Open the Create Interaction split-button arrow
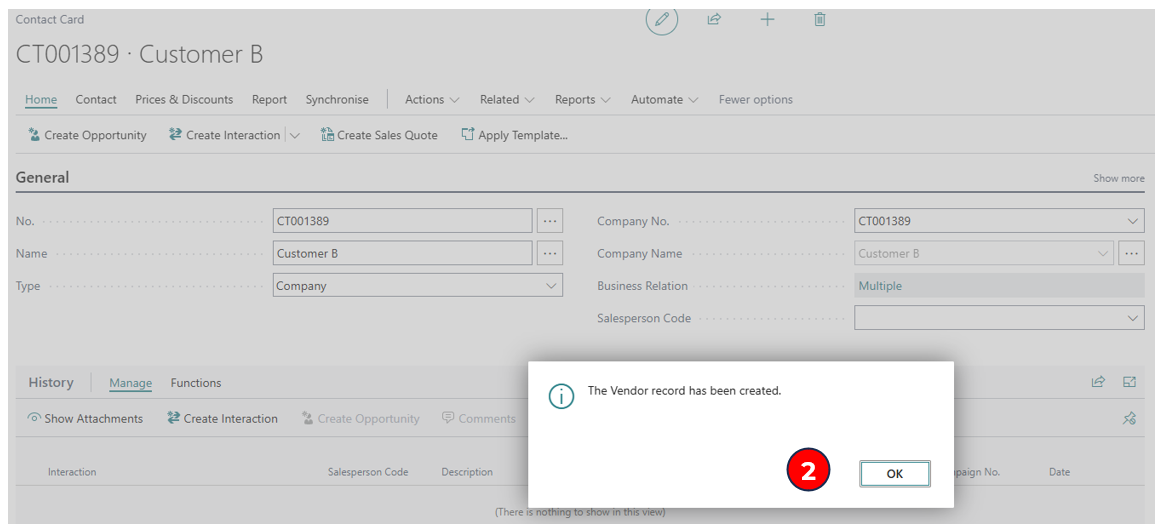The image size is (1165, 530). click(294, 135)
